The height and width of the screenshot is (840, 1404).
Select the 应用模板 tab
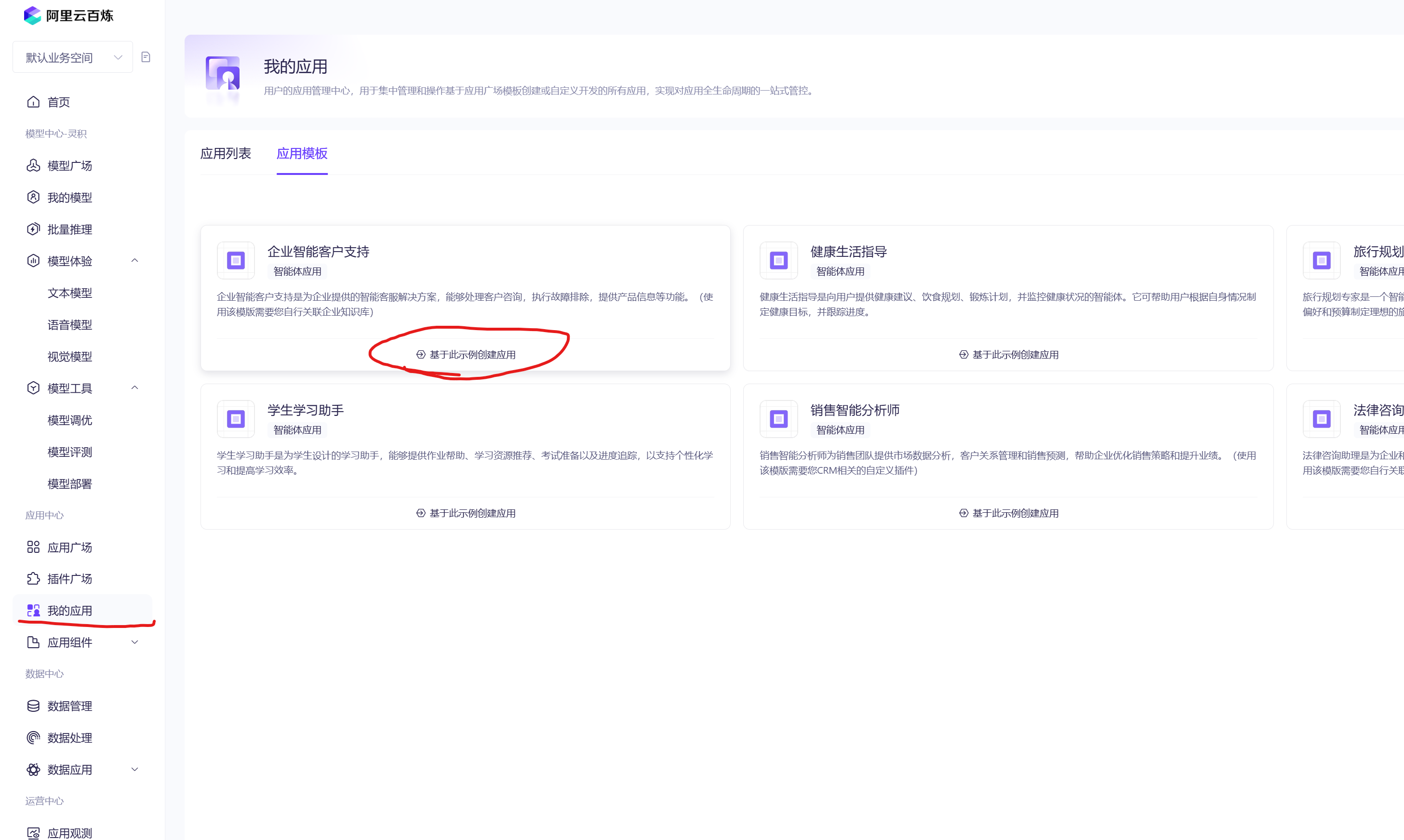pos(302,153)
